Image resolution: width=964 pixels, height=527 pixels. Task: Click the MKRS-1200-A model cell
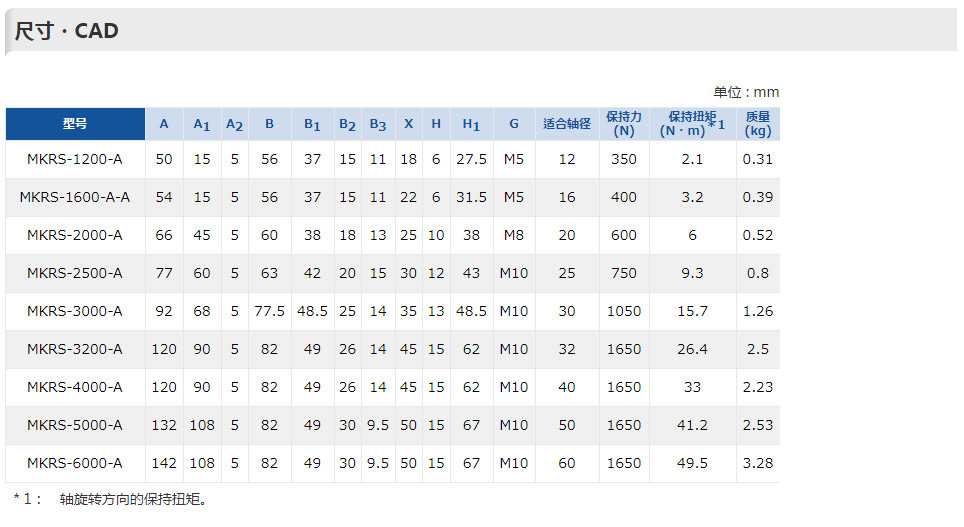tap(74, 159)
